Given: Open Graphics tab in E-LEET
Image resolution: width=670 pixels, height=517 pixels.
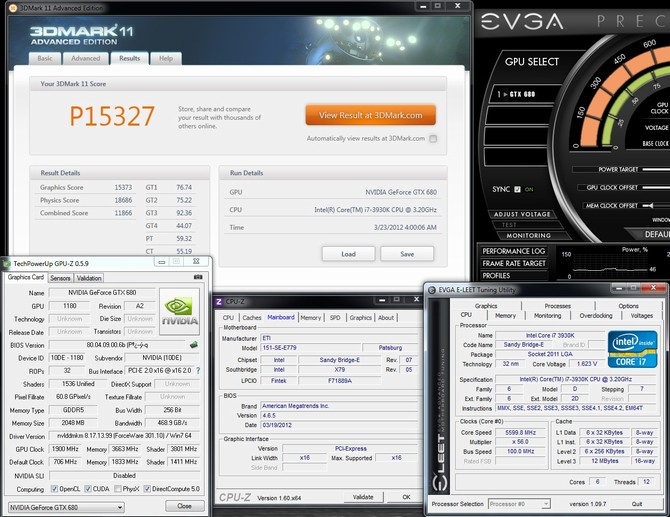Looking at the screenshot, I should tap(486, 306).
